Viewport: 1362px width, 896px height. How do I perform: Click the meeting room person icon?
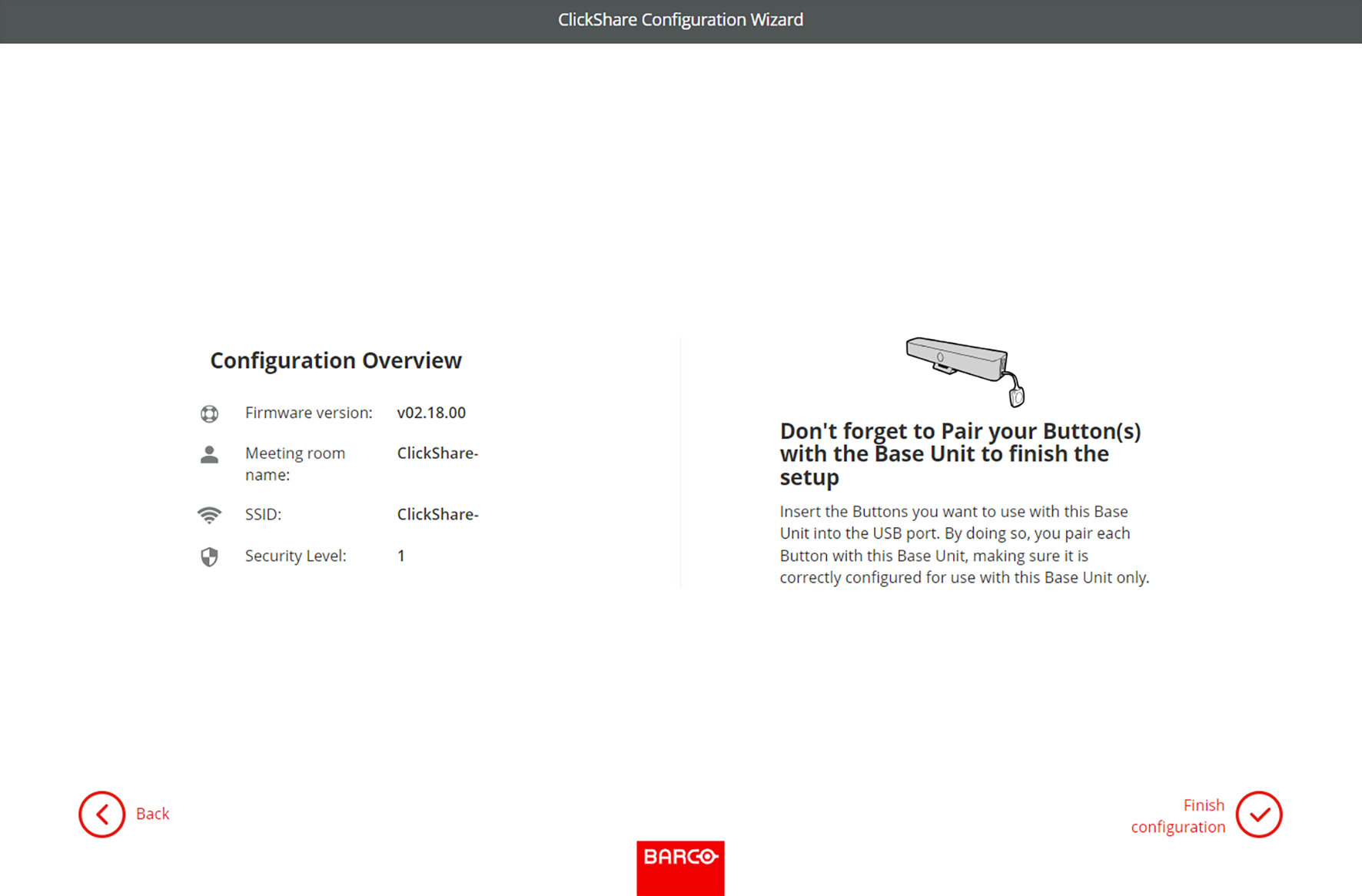pos(209,454)
